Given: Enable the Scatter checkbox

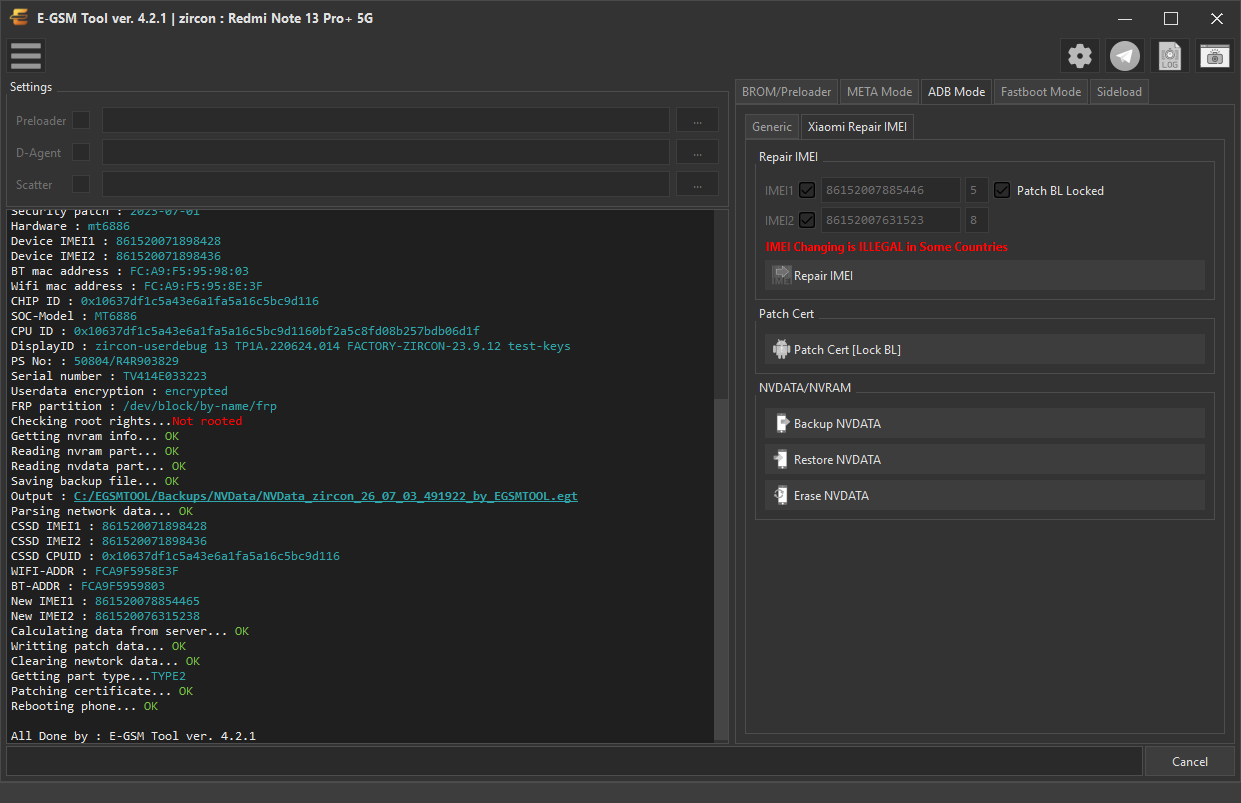Looking at the screenshot, I should point(81,184).
